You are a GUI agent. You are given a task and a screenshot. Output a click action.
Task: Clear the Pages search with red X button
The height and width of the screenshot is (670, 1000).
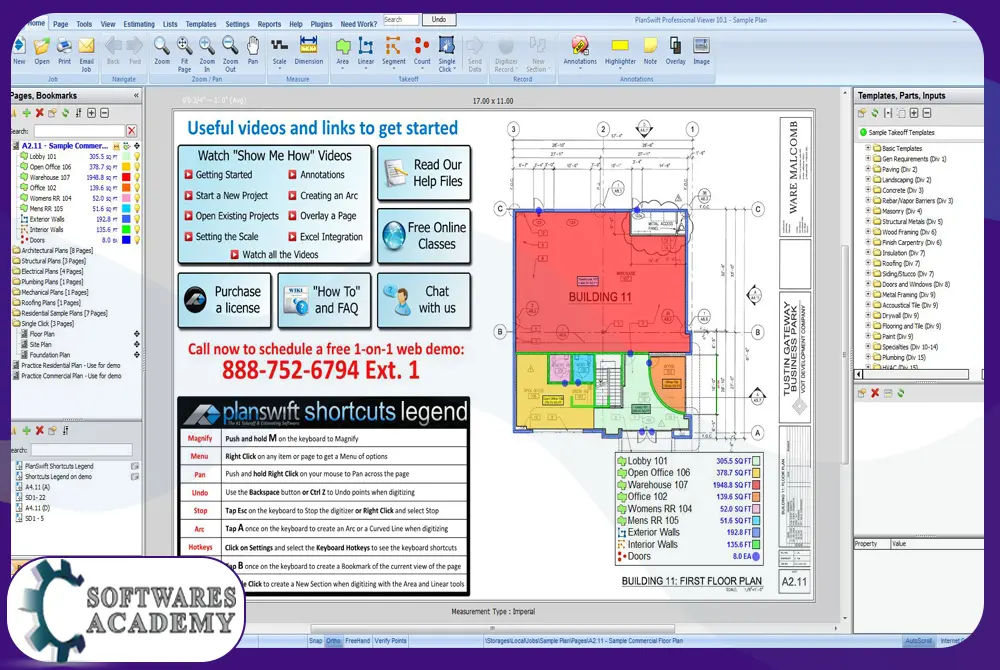[x=131, y=131]
